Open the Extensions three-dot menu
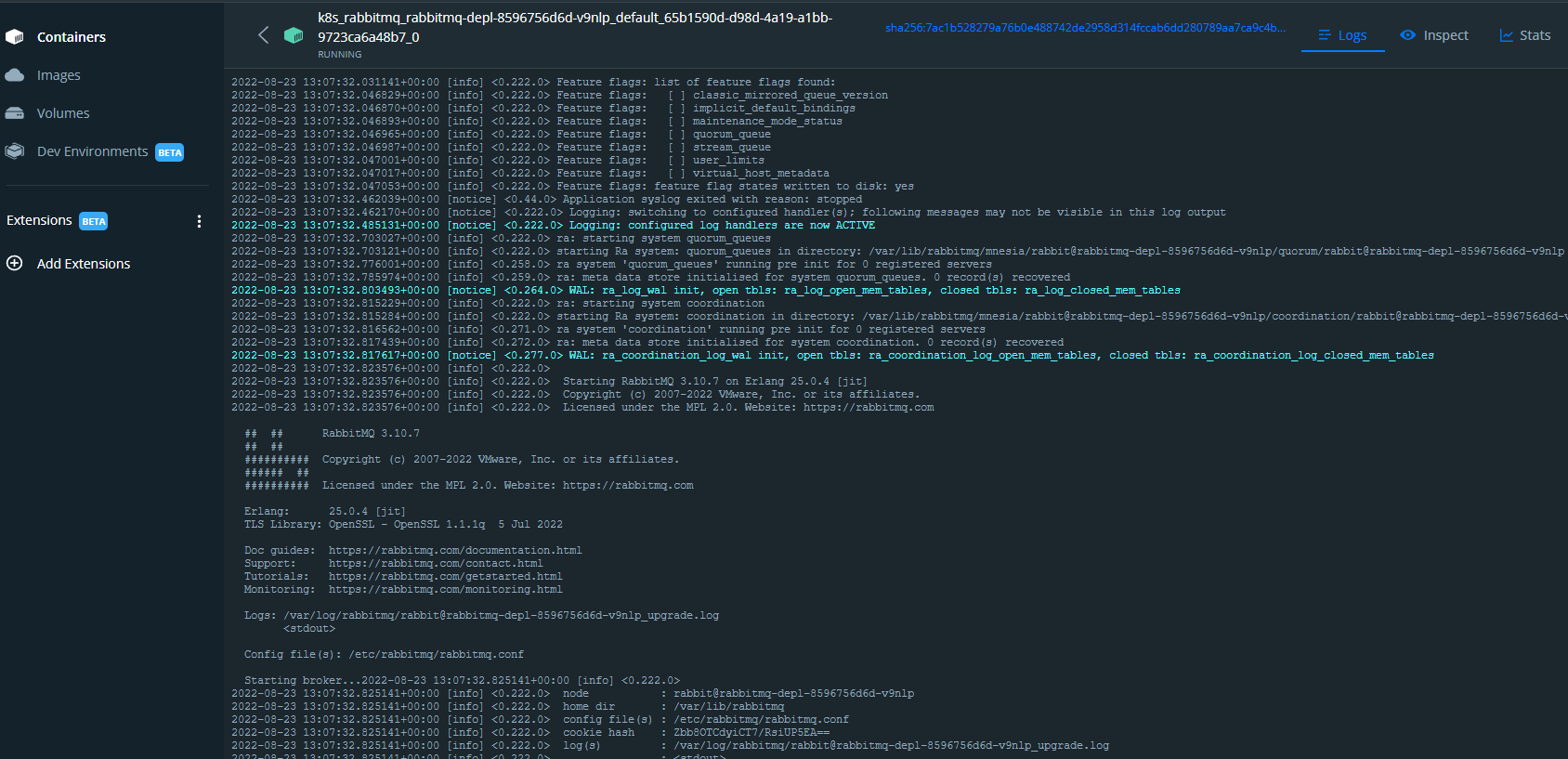 click(x=199, y=221)
